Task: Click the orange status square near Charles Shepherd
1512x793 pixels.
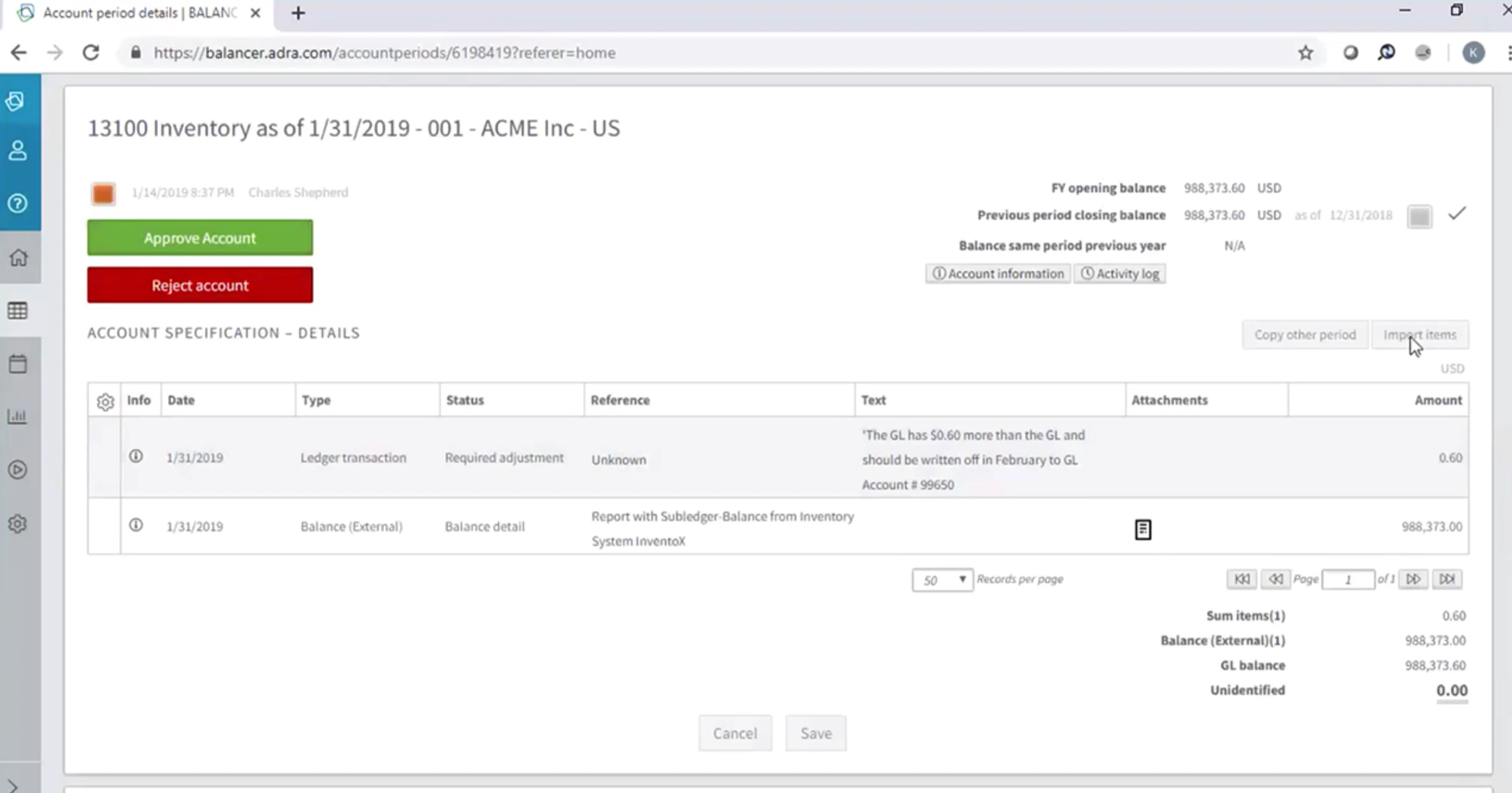Action: (x=103, y=193)
